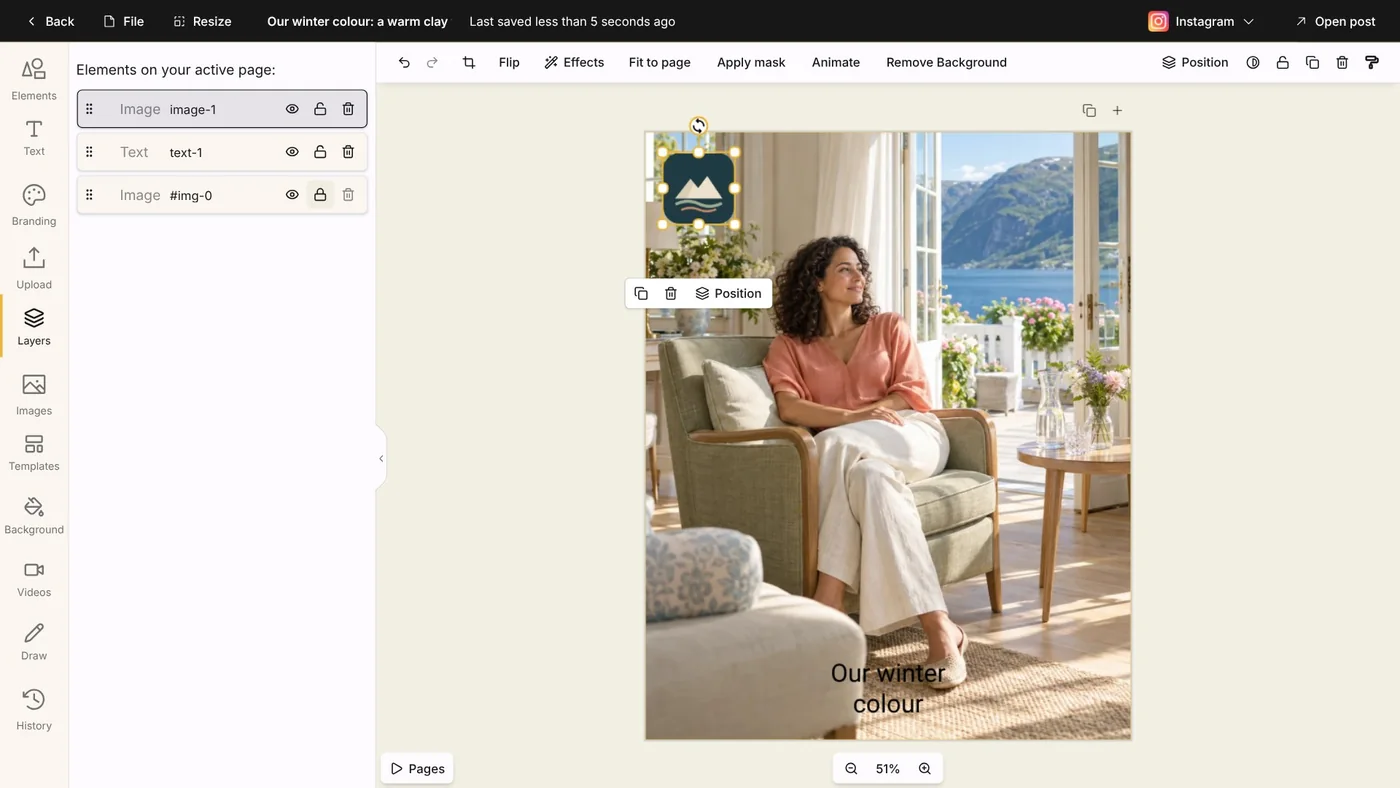Click the lock icon in top toolbar
1400x788 pixels.
(1282, 62)
